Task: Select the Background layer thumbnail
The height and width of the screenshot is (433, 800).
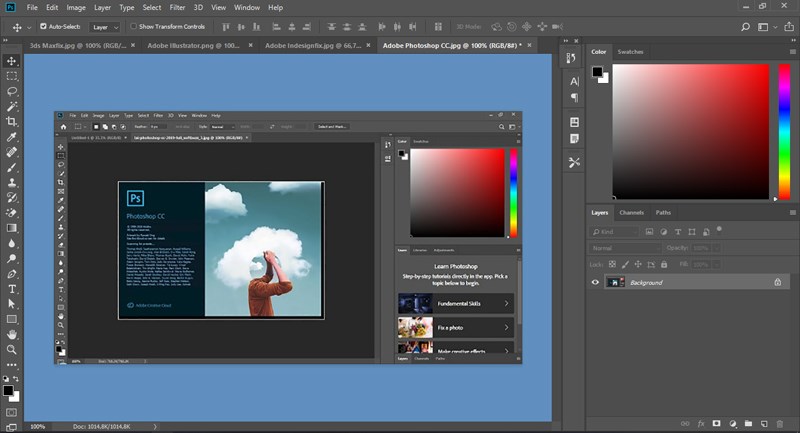Action: 616,283
